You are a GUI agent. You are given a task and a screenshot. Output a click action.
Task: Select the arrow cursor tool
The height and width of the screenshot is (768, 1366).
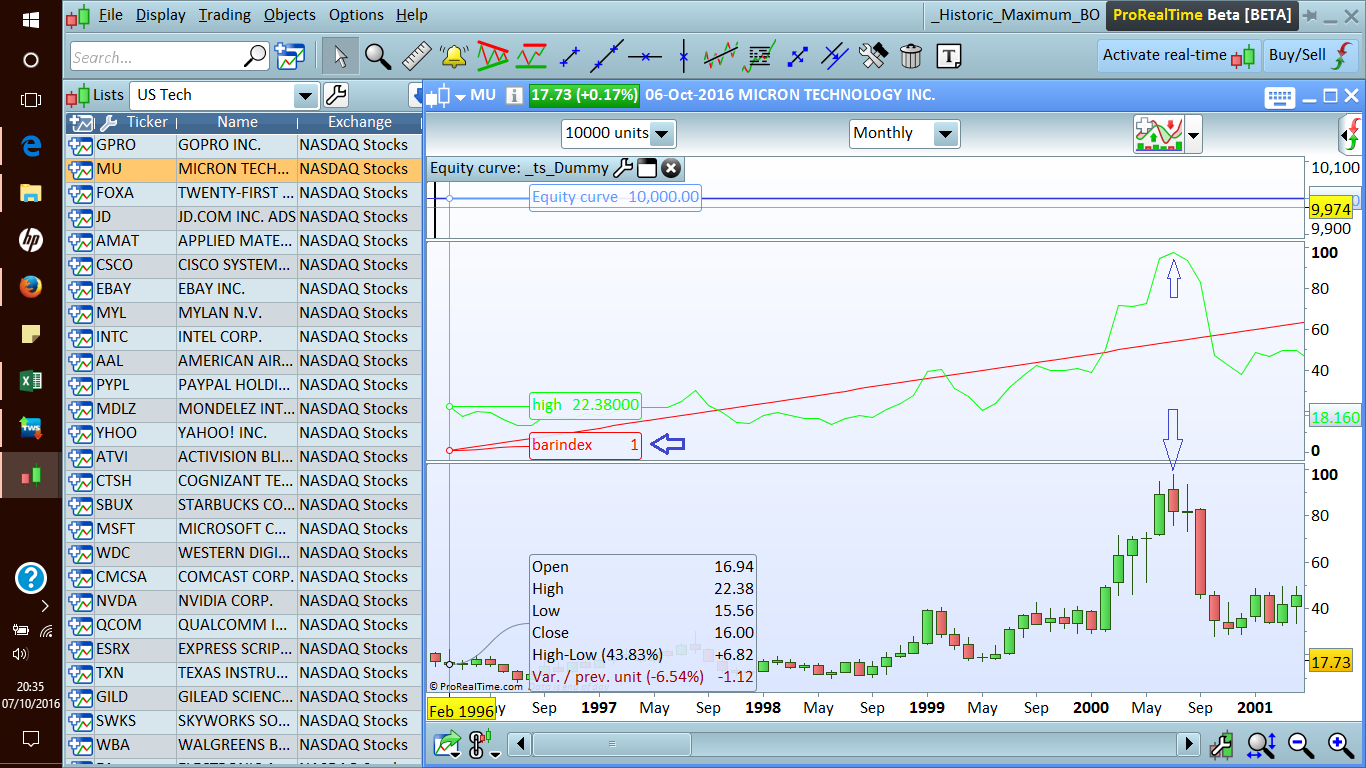point(341,56)
